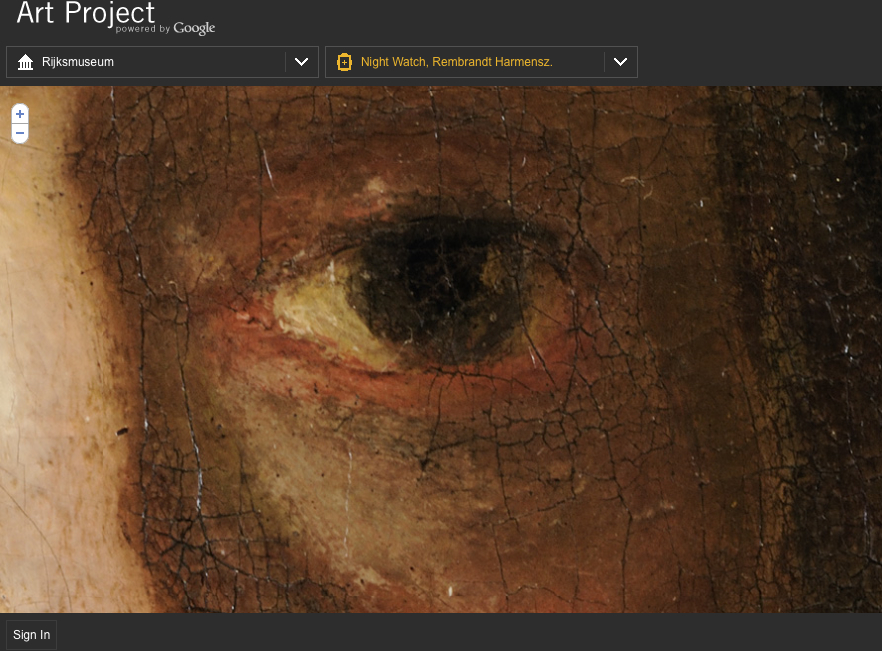The image size is (882, 651).
Task: Click the plus zoom-in button
Action: 20,114
